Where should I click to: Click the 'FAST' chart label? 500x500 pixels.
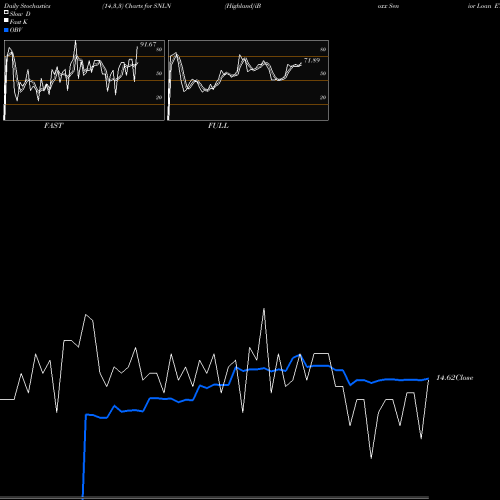(53, 126)
